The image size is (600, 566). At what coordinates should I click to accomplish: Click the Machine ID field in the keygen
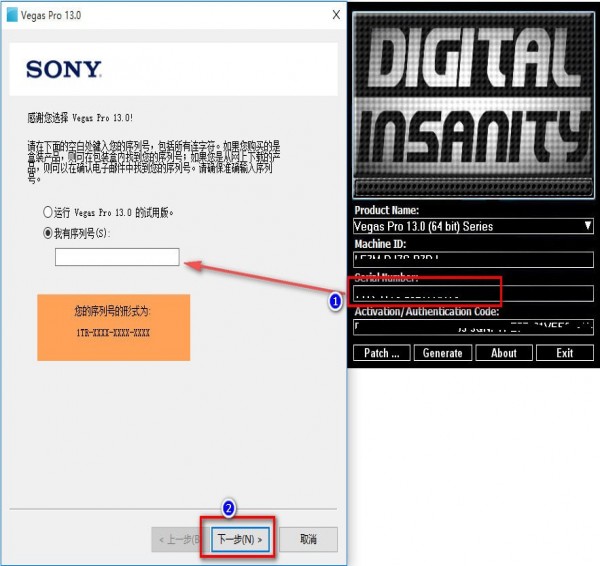pos(473,259)
